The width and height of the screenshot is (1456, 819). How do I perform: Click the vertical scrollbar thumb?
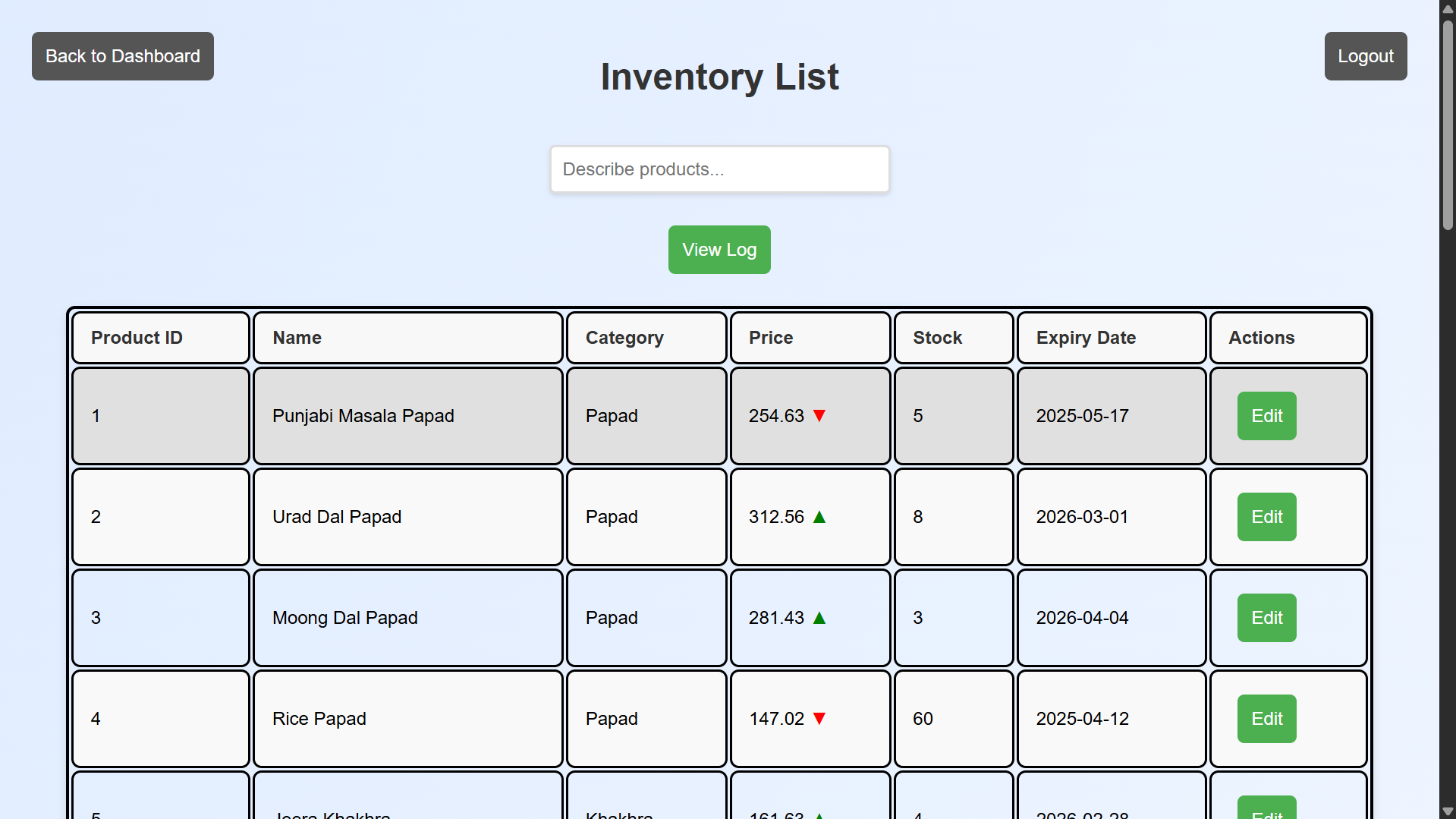click(1448, 125)
